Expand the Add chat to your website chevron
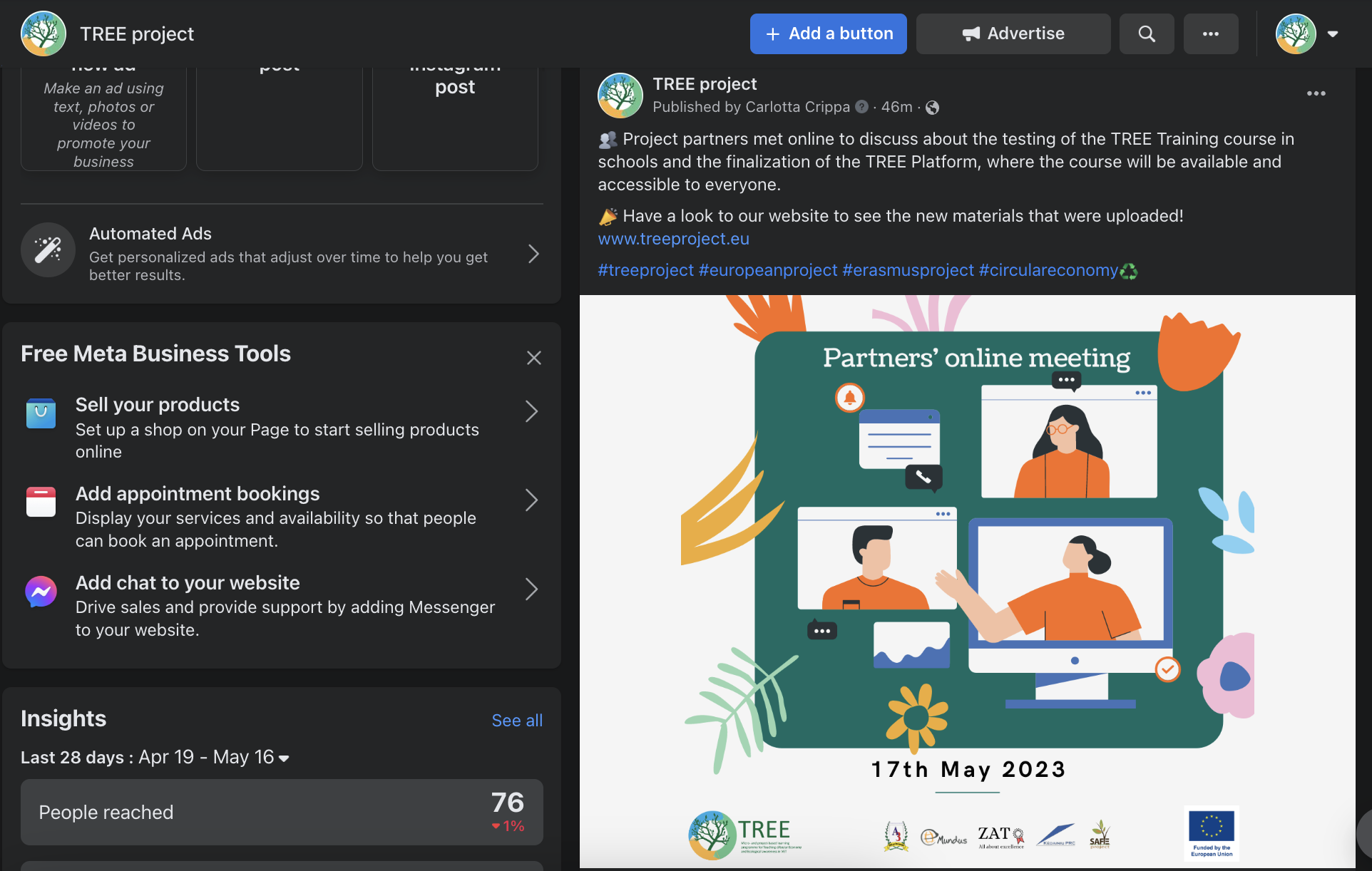 pyautogui.click(x=531, y=589)
